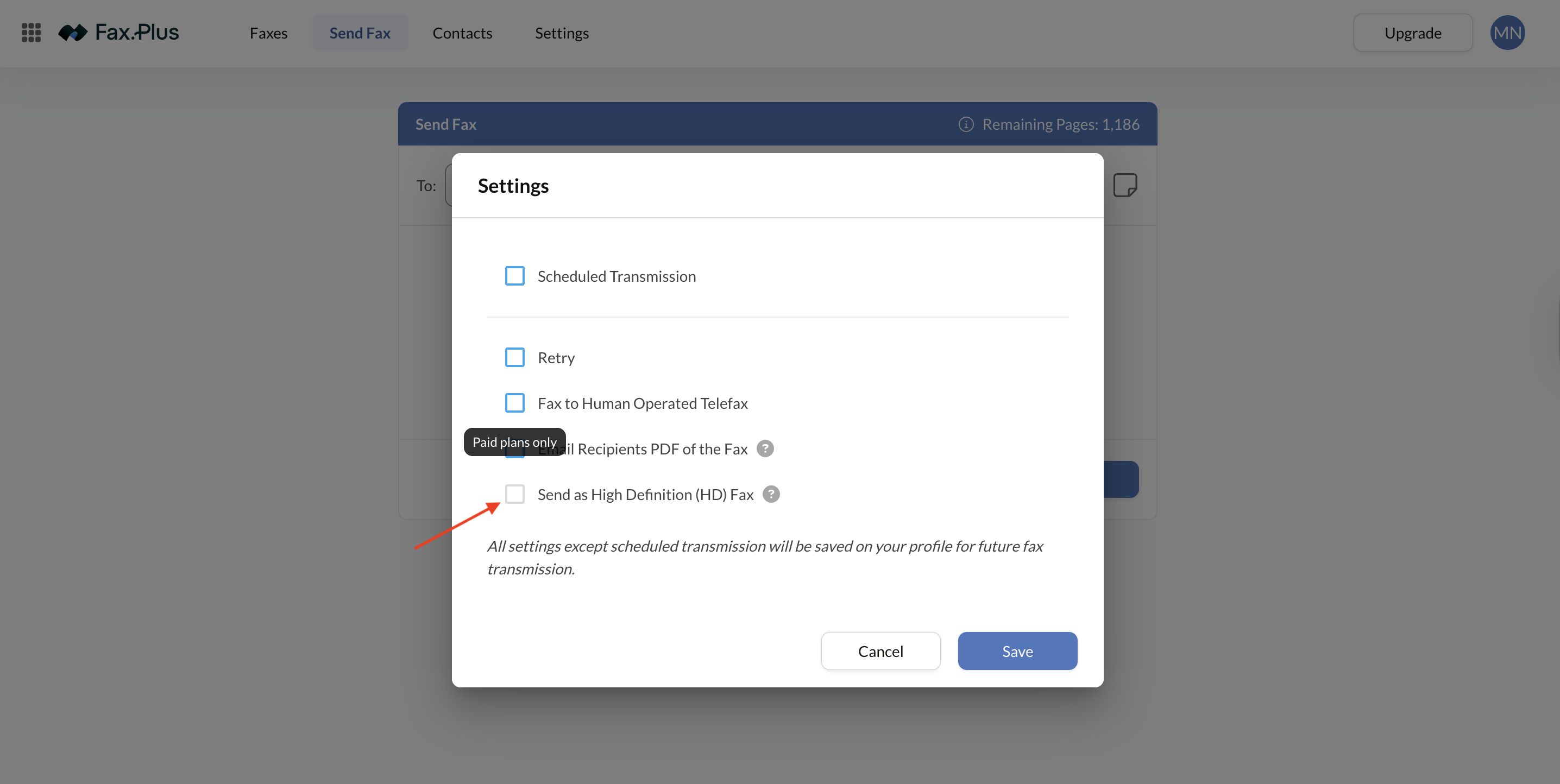Select the Send Fax tab
The height and width of the screenshot is (784, 1560).
[x=360, y=33]
